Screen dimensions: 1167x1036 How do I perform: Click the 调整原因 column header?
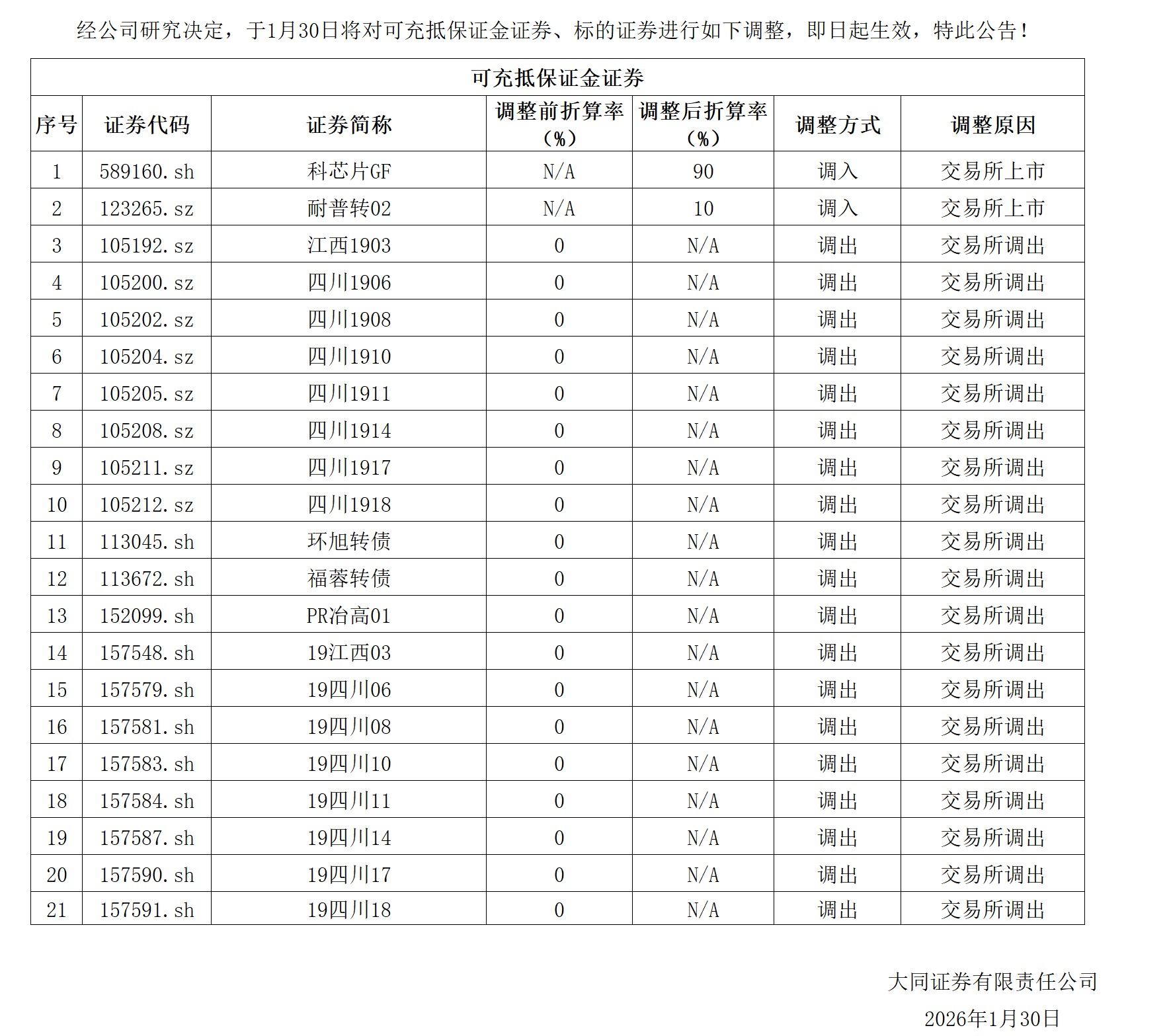pos(992,124)
